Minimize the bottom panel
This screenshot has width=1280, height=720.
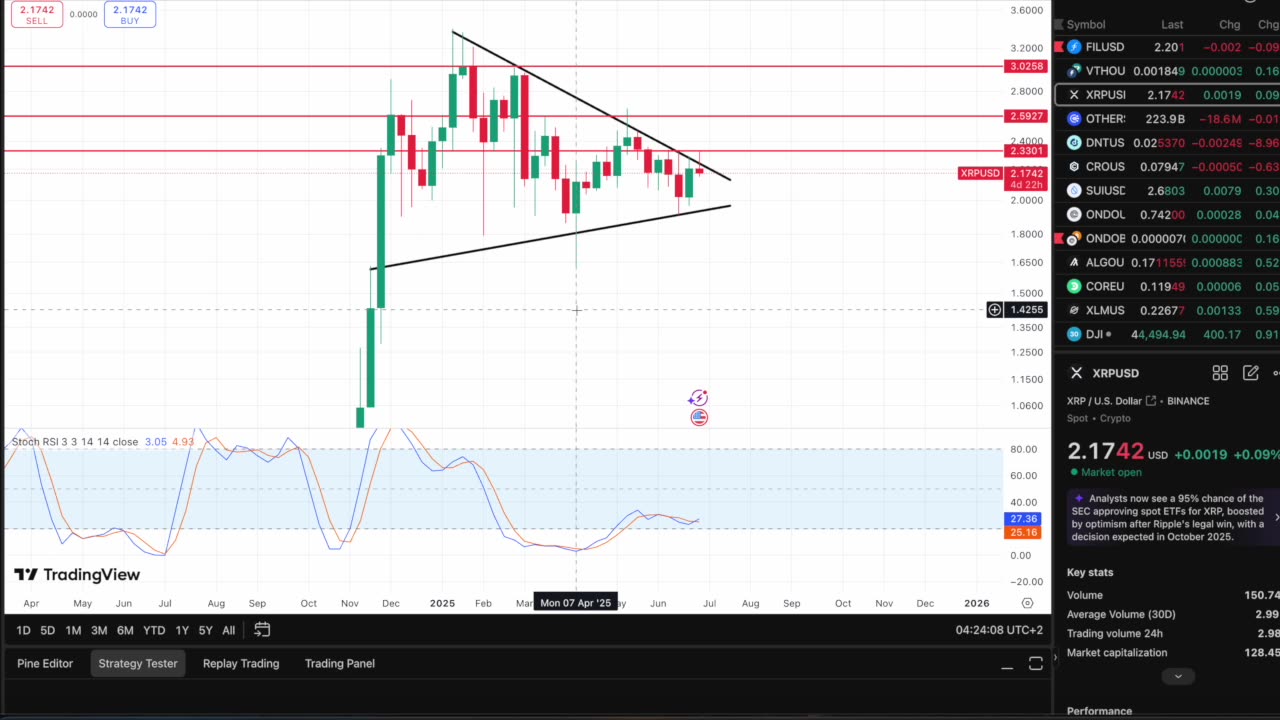point(1007,664)
